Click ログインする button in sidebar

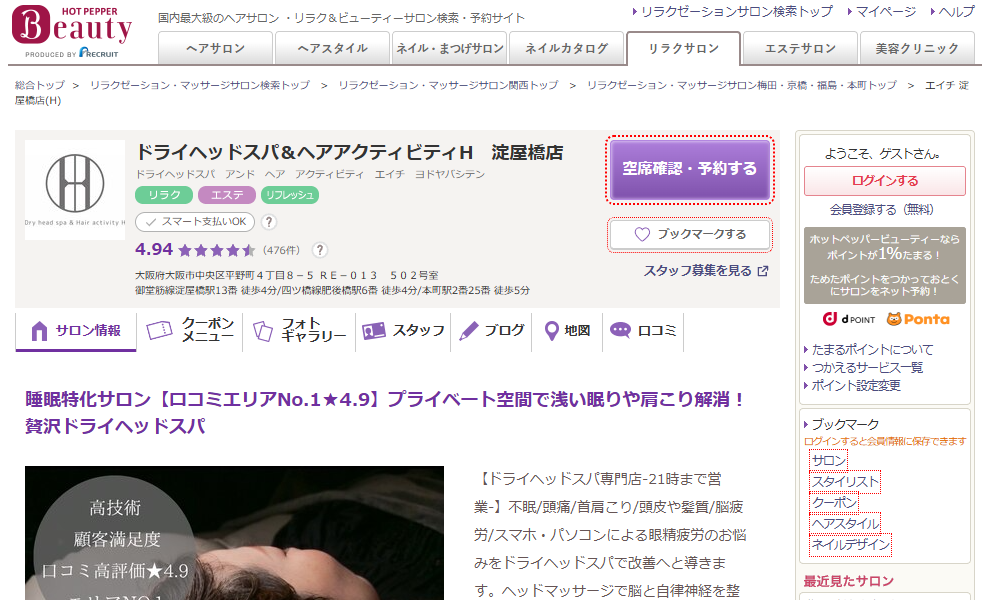point(885,181)
